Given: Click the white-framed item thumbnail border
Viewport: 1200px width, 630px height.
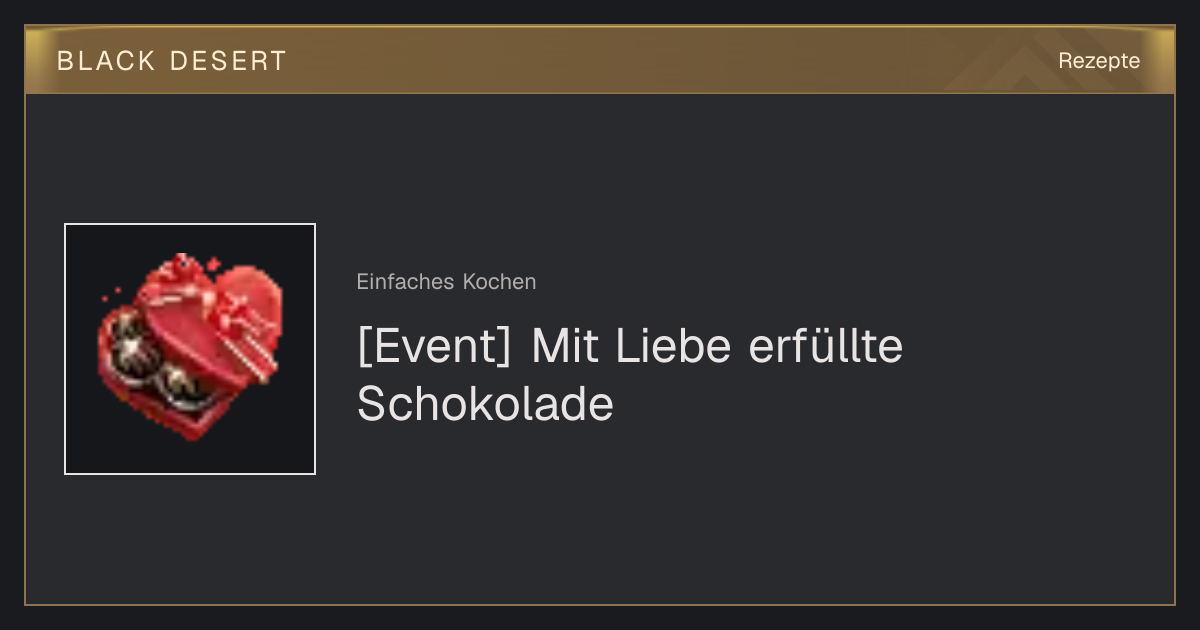Looking at the screenshot, I should pos(190,226).
